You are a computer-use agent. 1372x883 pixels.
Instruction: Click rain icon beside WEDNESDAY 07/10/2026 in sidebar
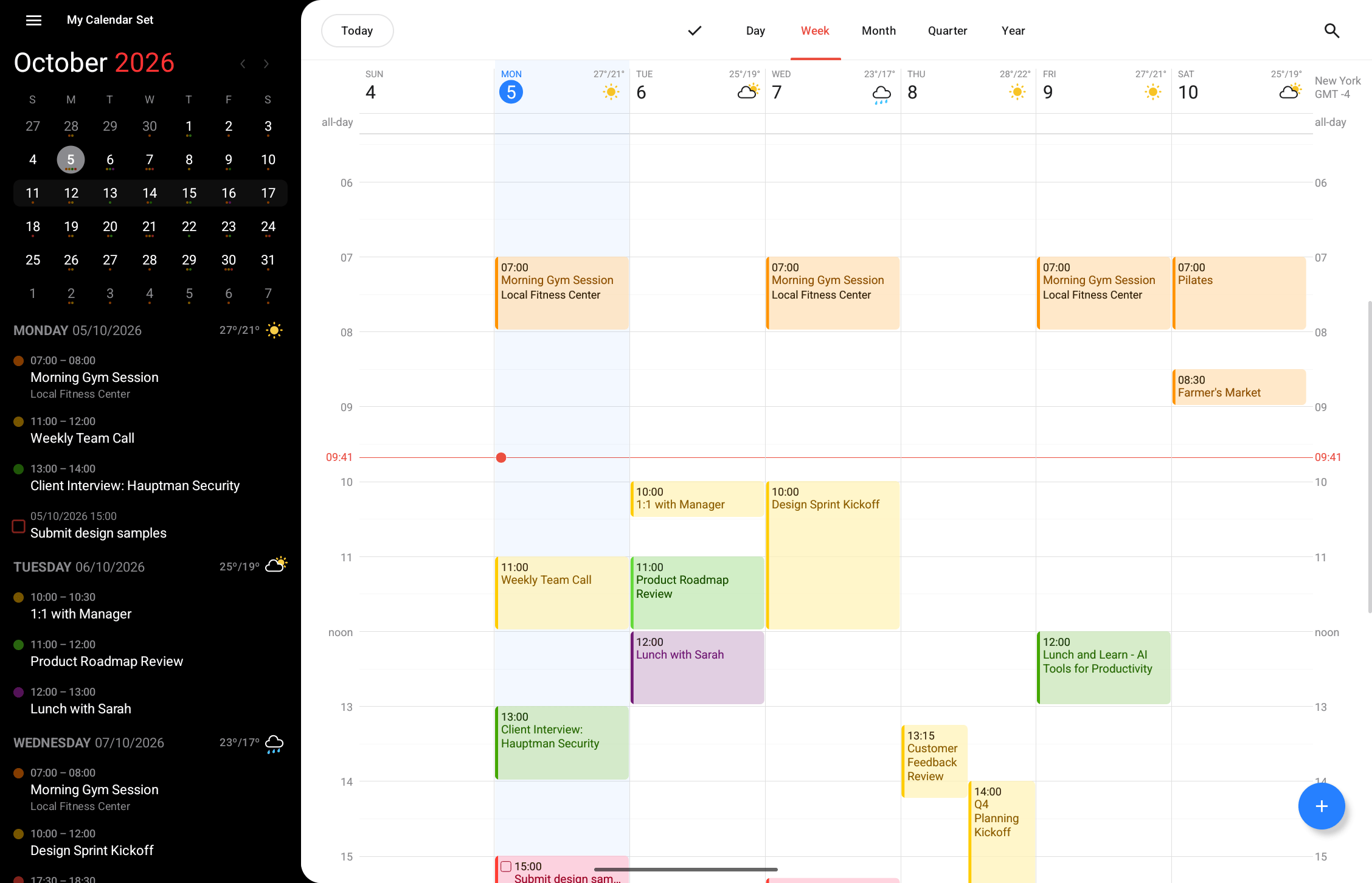pos(274,744)
